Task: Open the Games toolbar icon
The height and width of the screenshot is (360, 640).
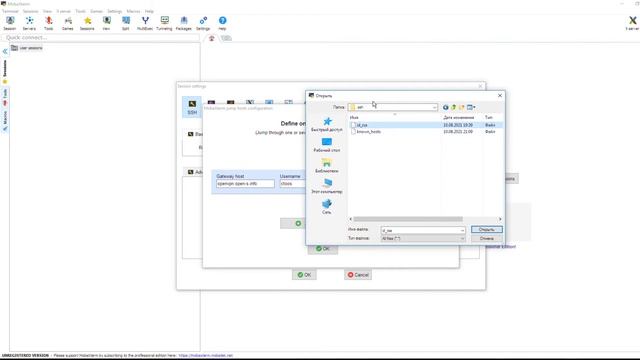Action: point(68,23)
